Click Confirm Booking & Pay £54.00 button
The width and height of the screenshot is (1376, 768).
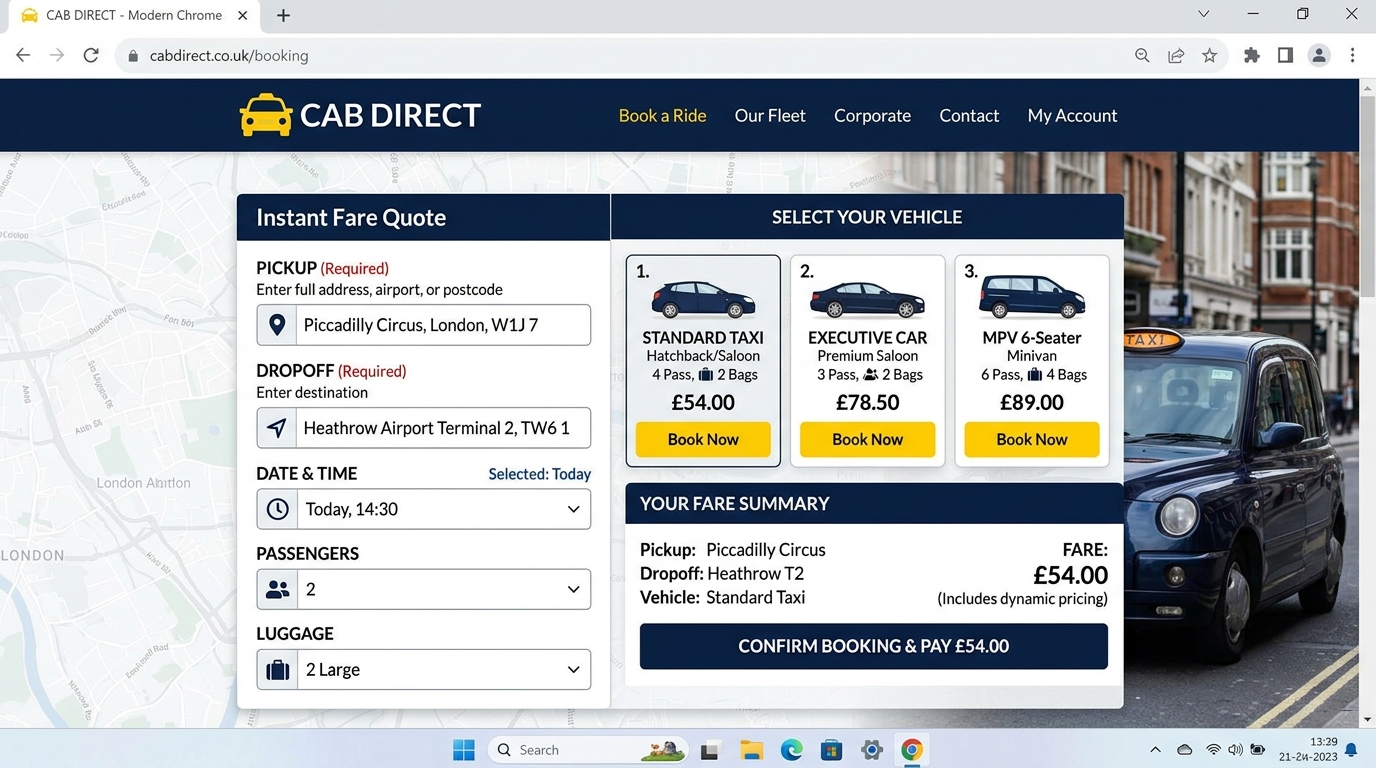click(874, 646)
